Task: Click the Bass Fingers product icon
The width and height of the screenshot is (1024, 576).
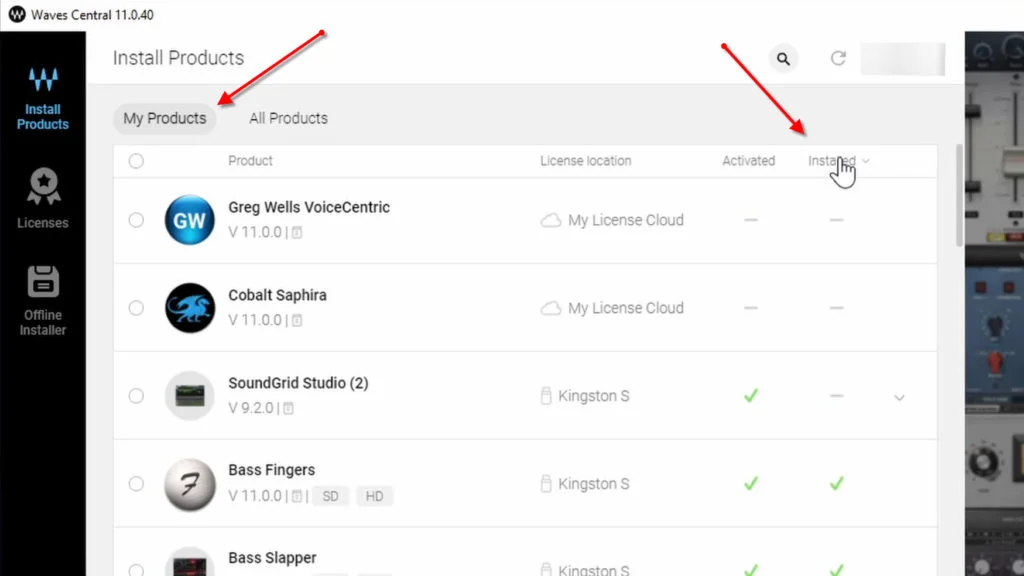Action: [x=189, y=484]
